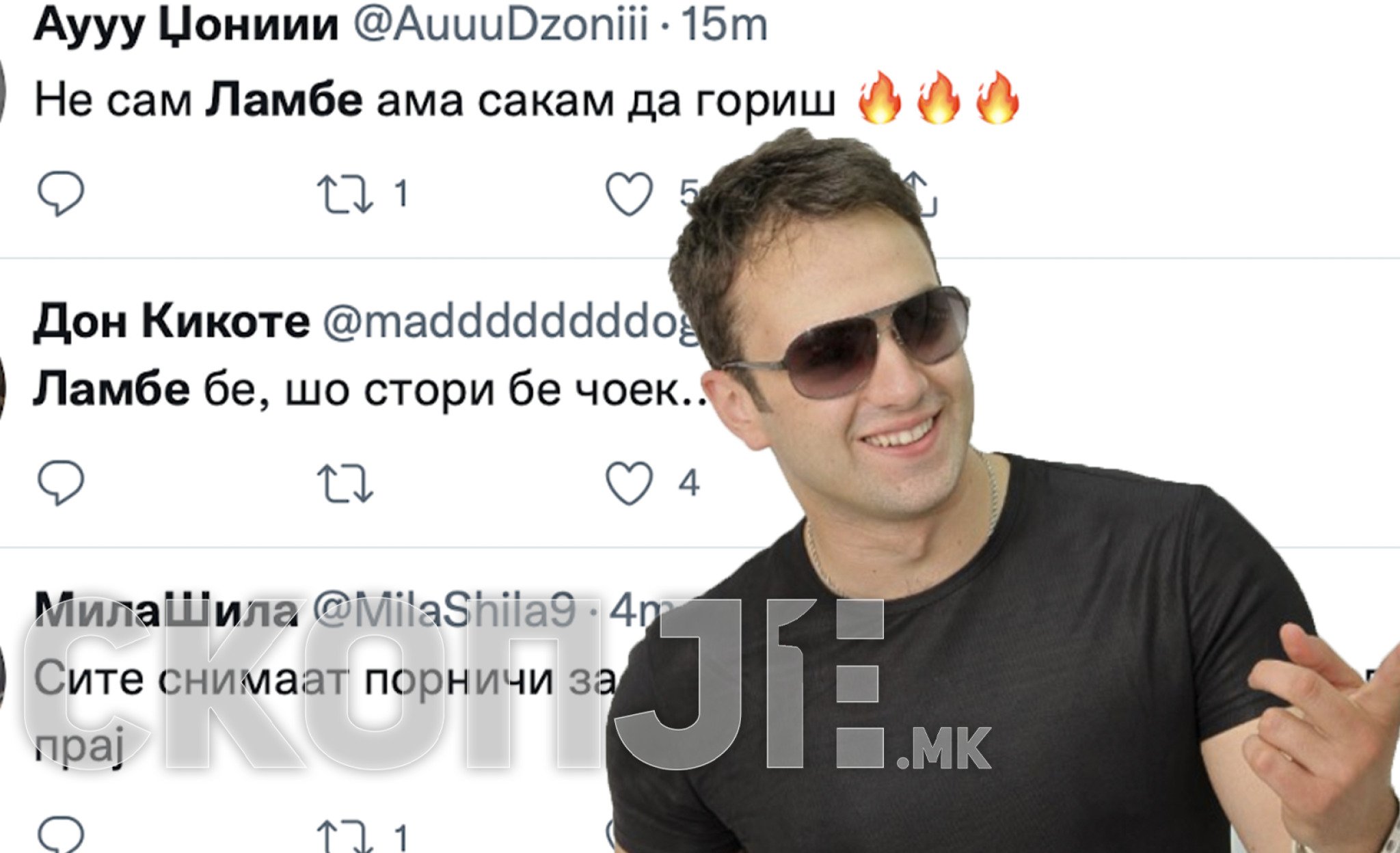This screenshot has width=1400, height=853.
Task: Reply to Дон Кикоте's tweet
Action: pyautogui.click(x=61, y=483)
